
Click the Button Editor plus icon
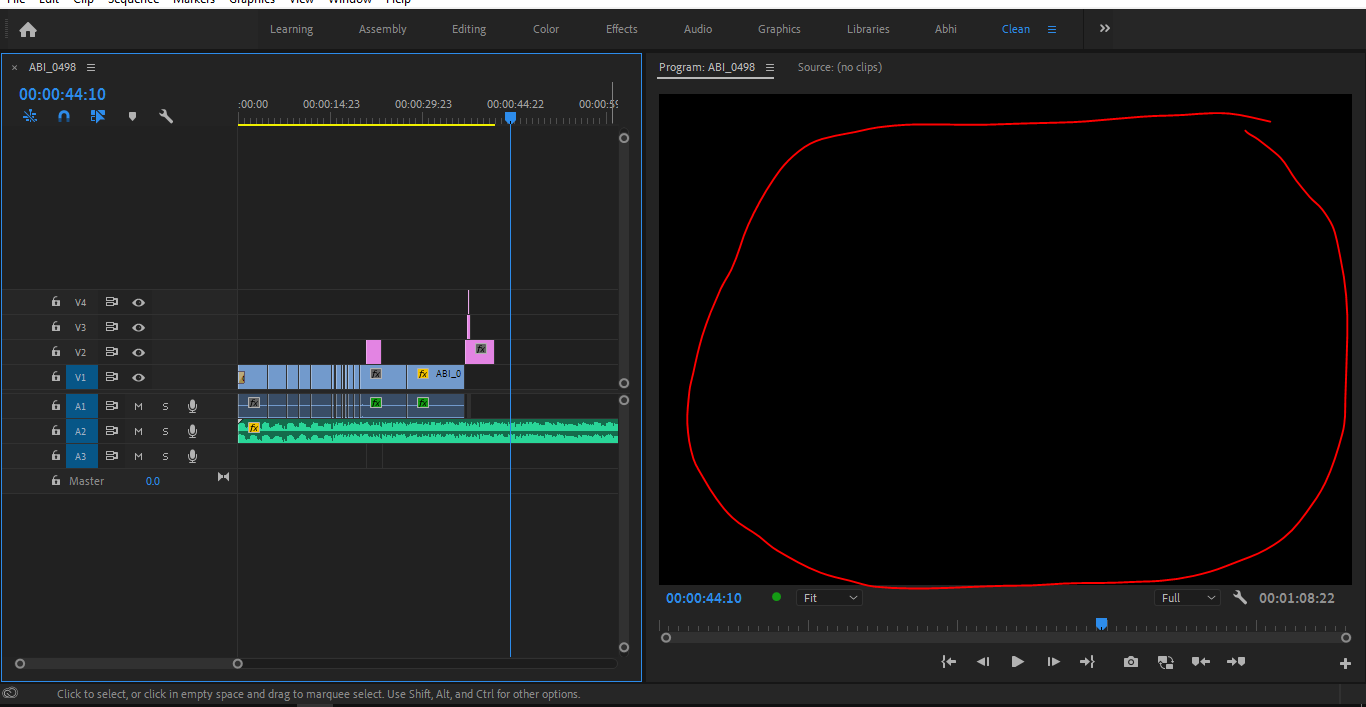[x=1345, y=661]
